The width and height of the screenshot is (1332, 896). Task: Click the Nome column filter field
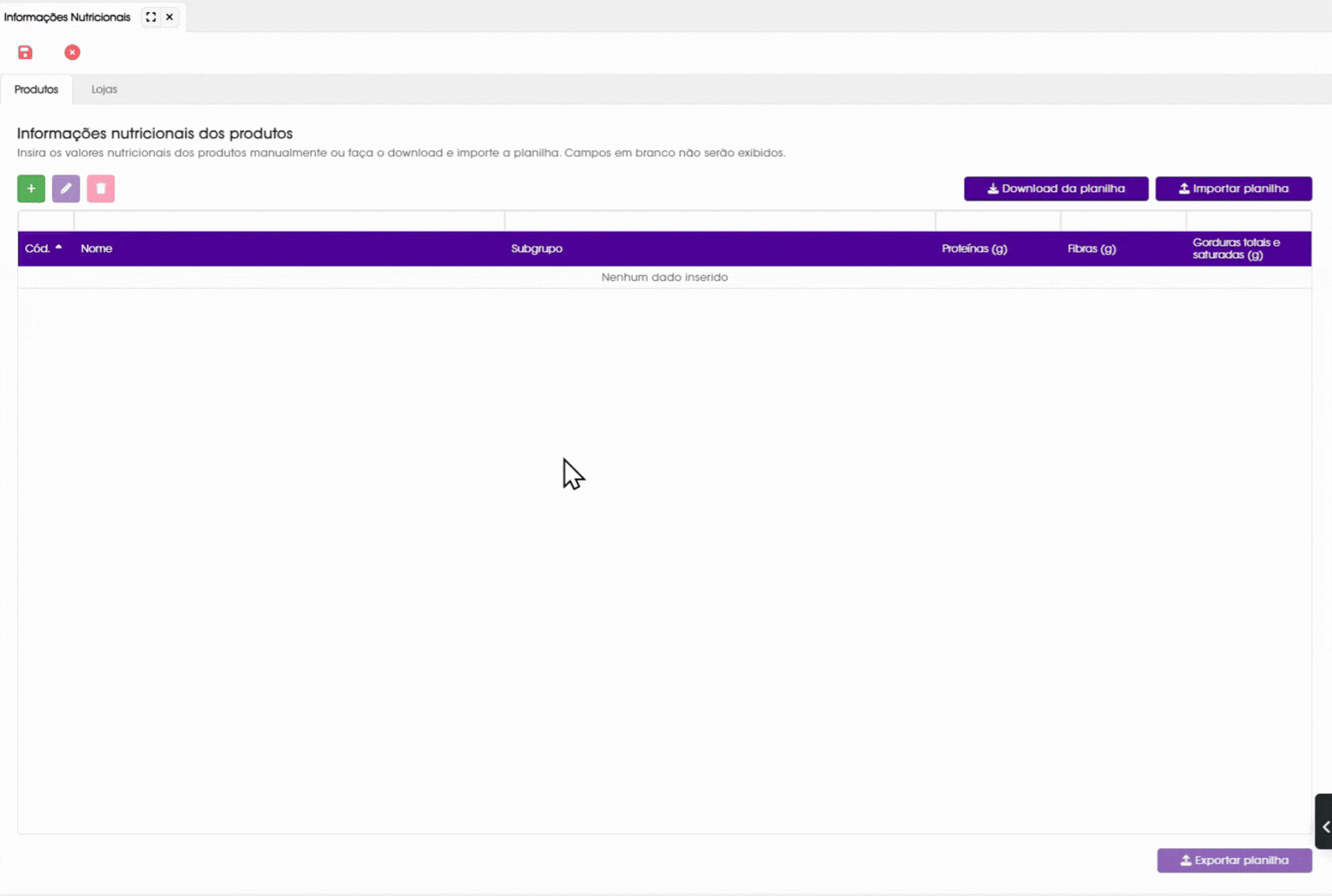click(289, 221)
